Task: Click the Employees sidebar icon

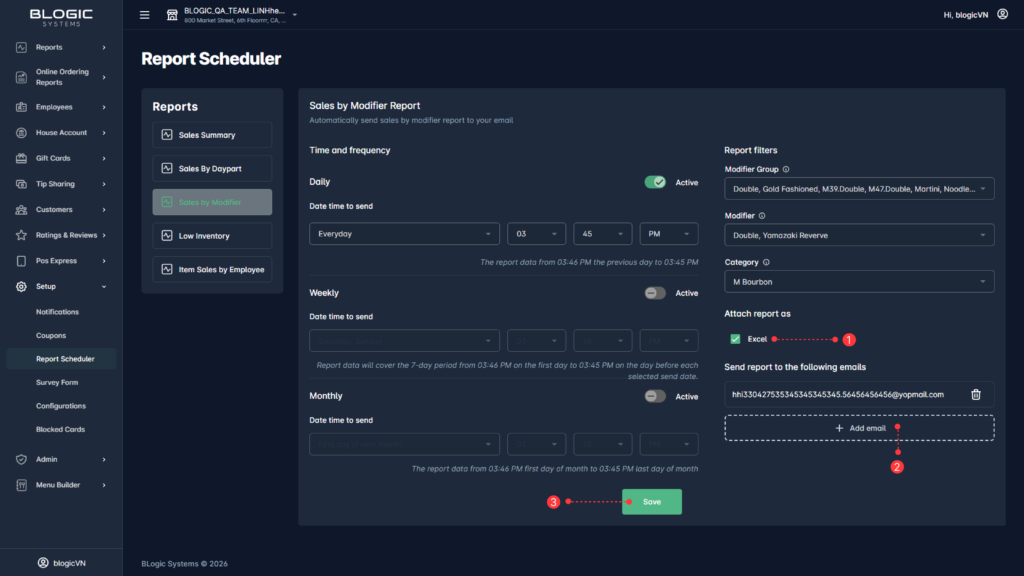Action: coord(22,107)
